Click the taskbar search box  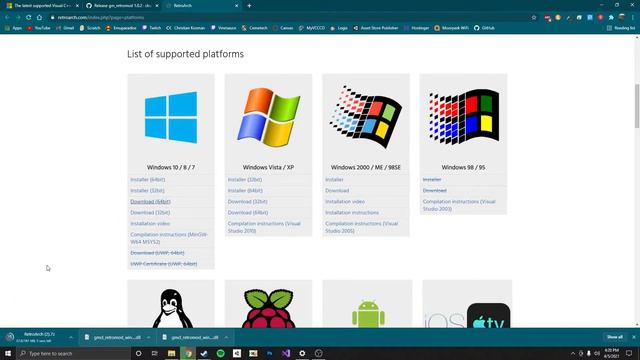tap(73, 353)
